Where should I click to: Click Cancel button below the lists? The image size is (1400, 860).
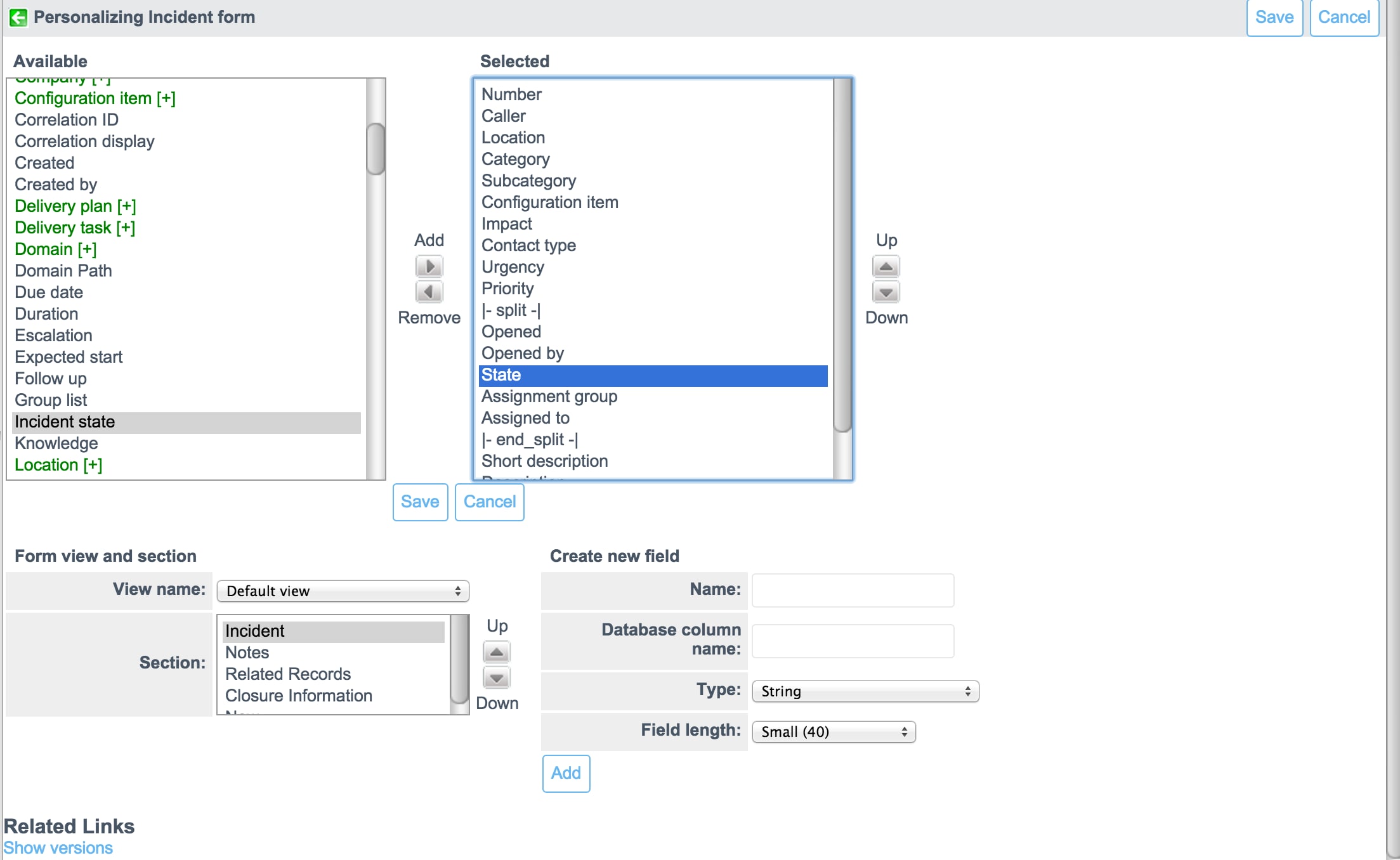(x=489, y=502)
